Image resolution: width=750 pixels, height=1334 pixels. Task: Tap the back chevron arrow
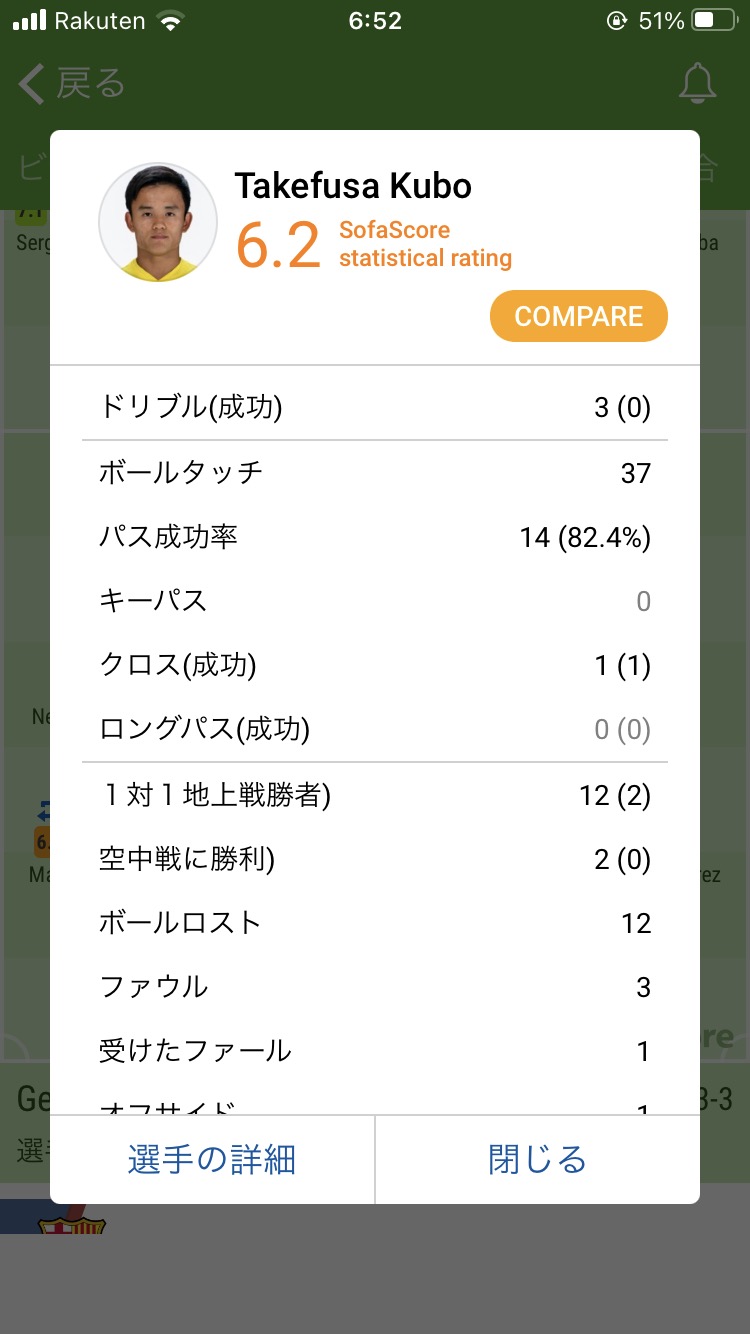(31, 85)
